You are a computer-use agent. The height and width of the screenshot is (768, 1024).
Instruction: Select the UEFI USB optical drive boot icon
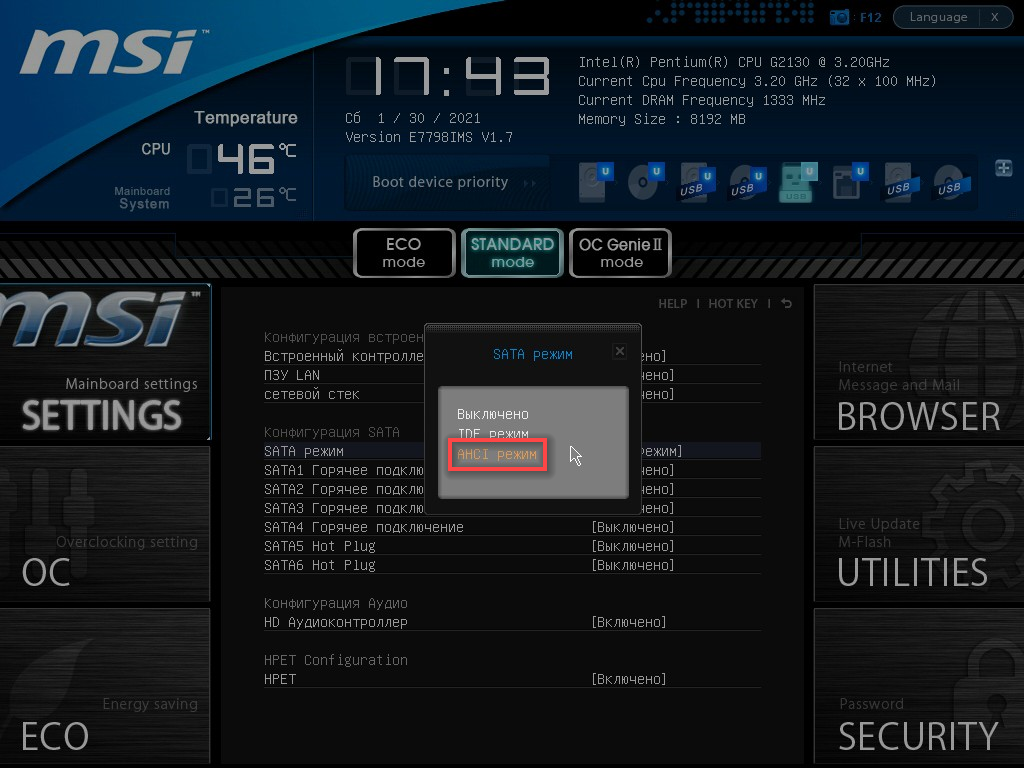click(747, 182)
